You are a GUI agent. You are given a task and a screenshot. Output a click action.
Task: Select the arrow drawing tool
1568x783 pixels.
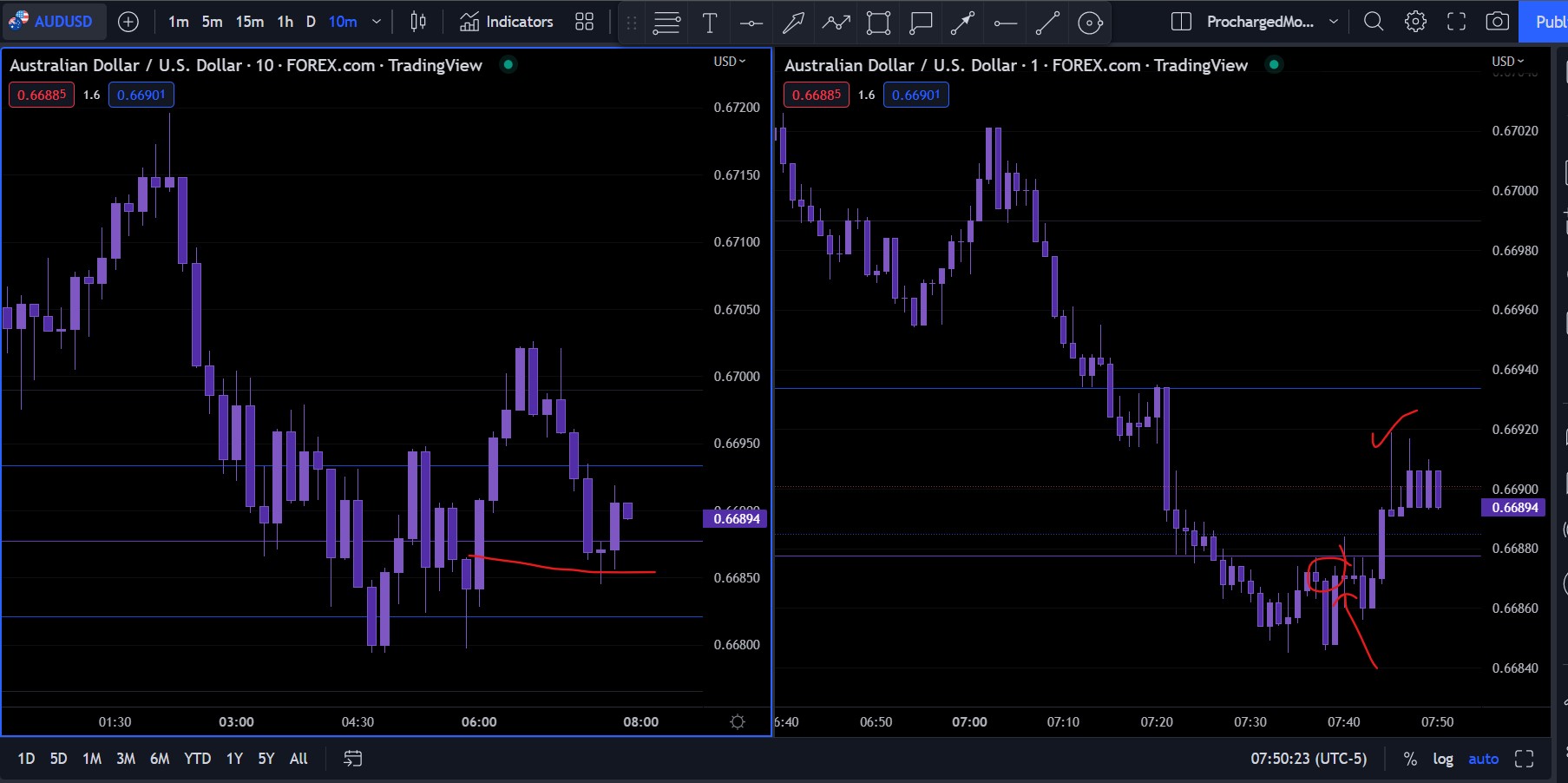click(794, 23)
